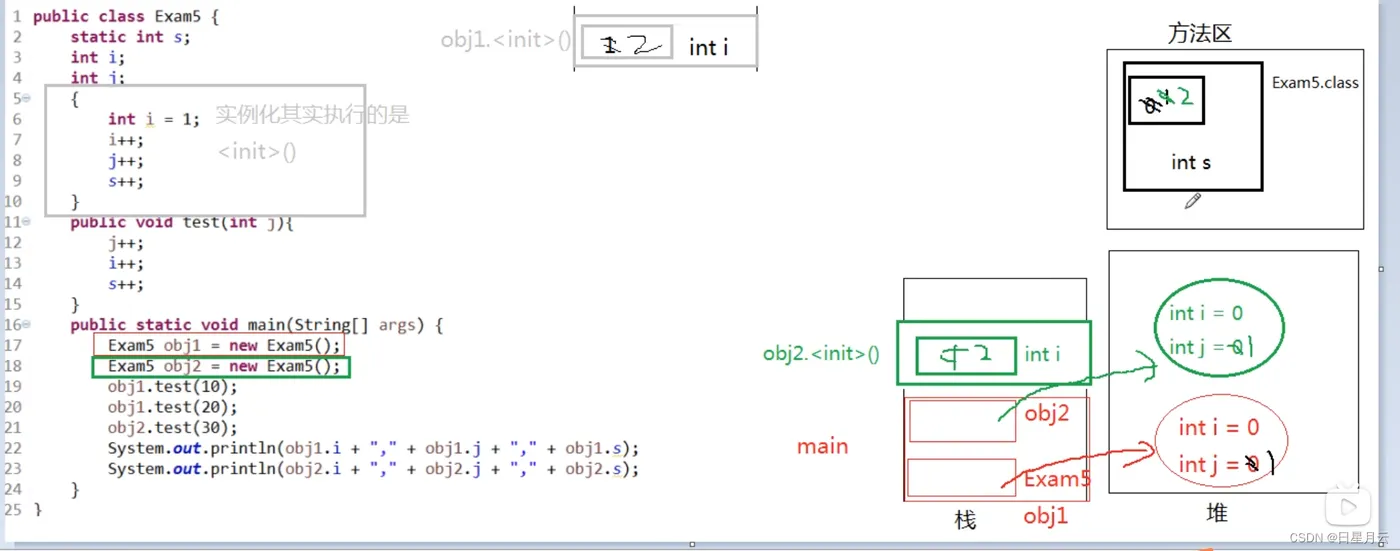Click the 'i++;' statement on line 7
The height and width of the screenshot is (551, 1400).
click(x=126, y=140)
